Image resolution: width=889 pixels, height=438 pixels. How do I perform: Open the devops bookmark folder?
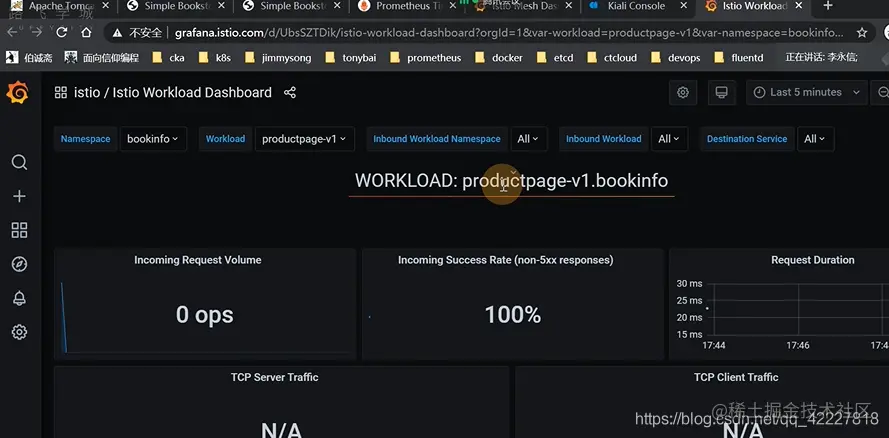(675, 58)
